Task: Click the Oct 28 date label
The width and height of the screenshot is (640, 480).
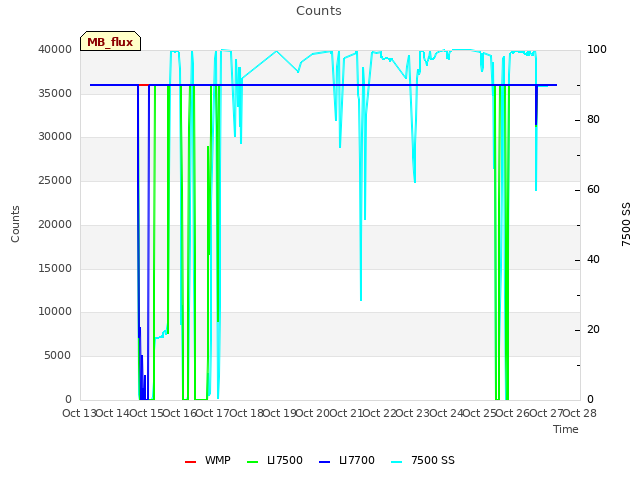Action: click(580, 413)
